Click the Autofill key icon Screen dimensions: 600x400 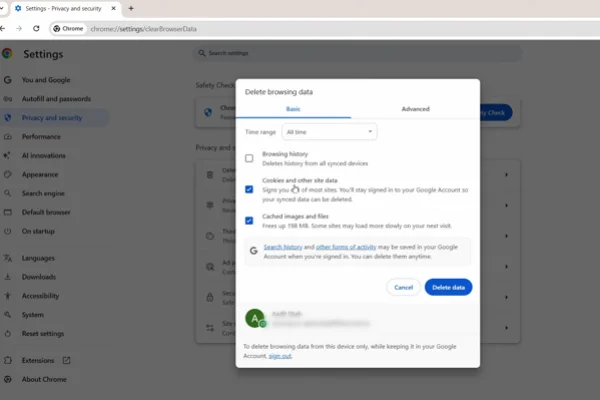click(x=8, y=99)
